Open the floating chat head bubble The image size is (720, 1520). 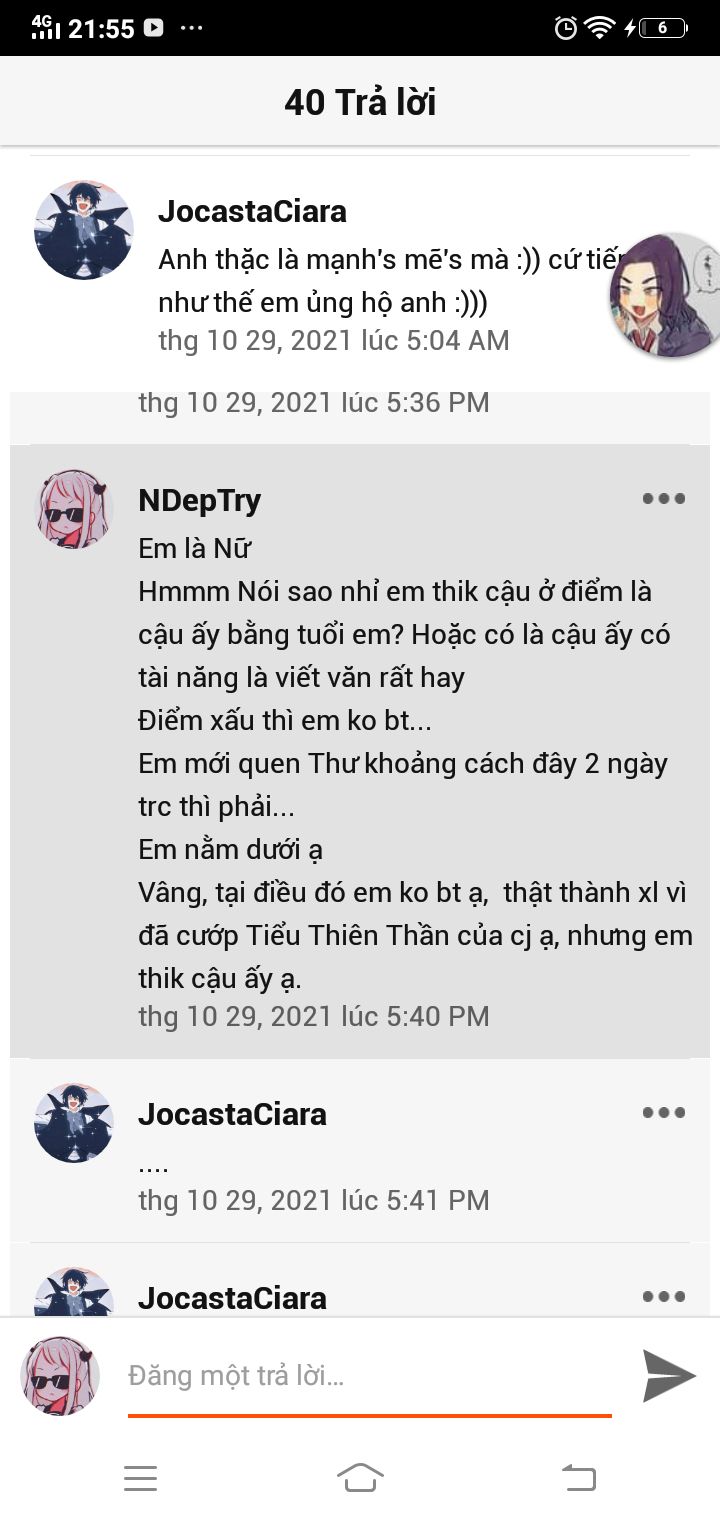(x=665, y=295)
